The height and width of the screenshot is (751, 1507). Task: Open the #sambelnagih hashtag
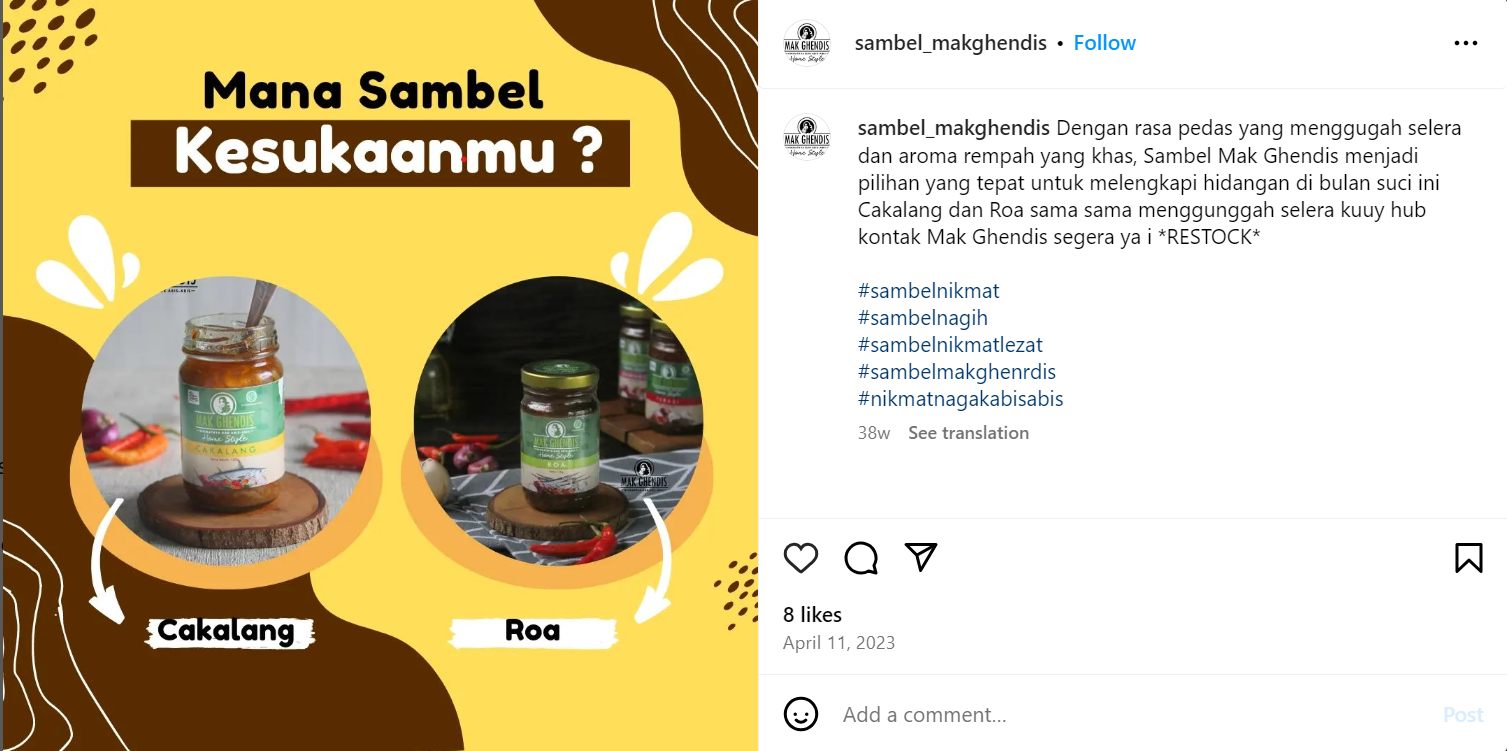click(923, 318)
